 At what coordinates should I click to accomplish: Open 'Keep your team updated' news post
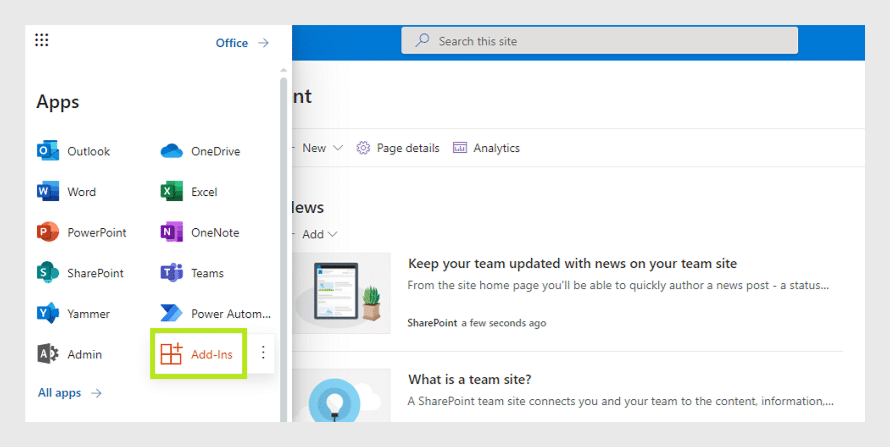572,263
